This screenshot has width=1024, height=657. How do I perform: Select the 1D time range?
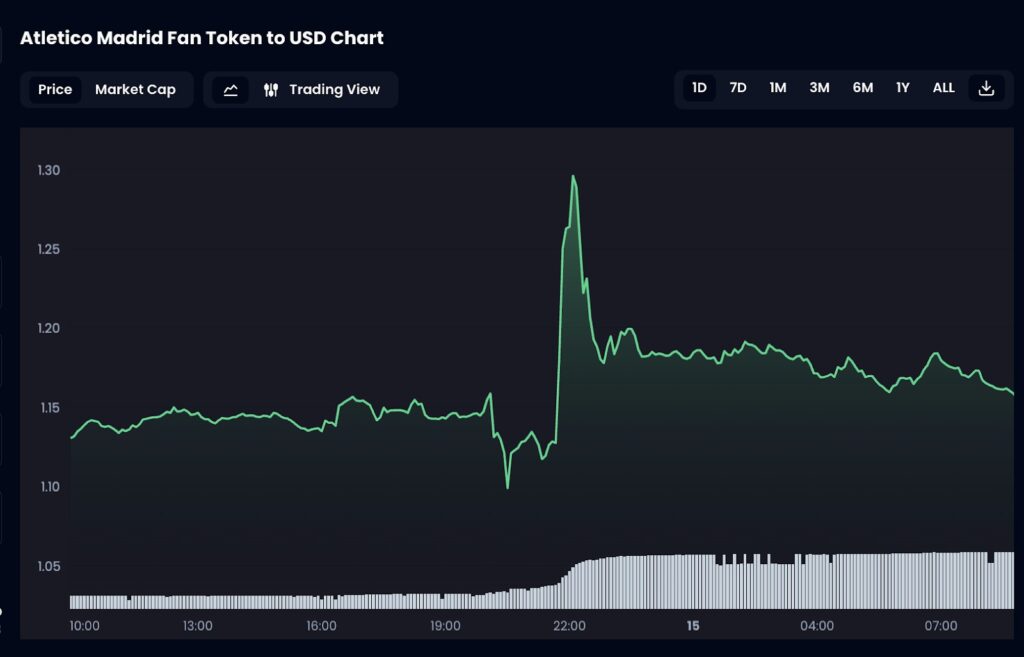(699, 88)
